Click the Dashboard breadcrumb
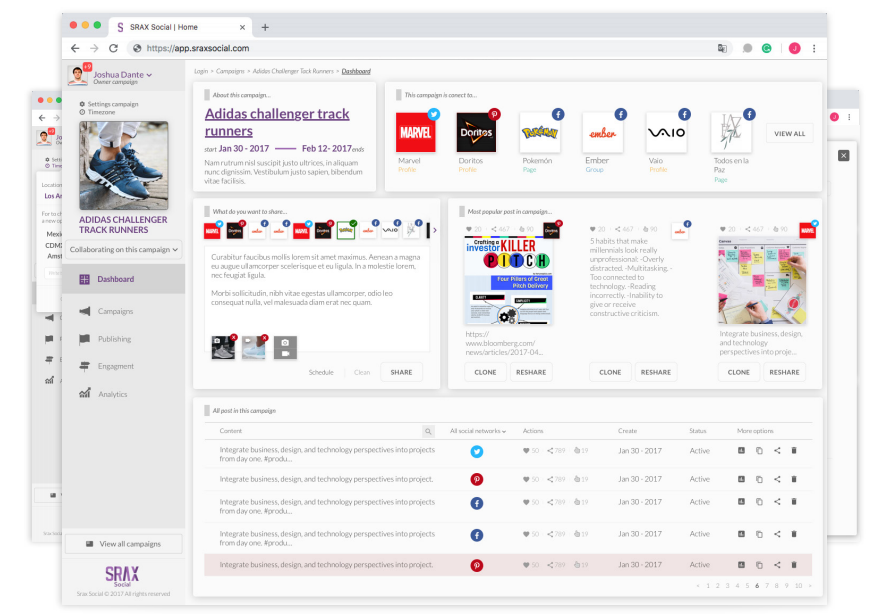 pyautogui.click(x=356, y=71)
